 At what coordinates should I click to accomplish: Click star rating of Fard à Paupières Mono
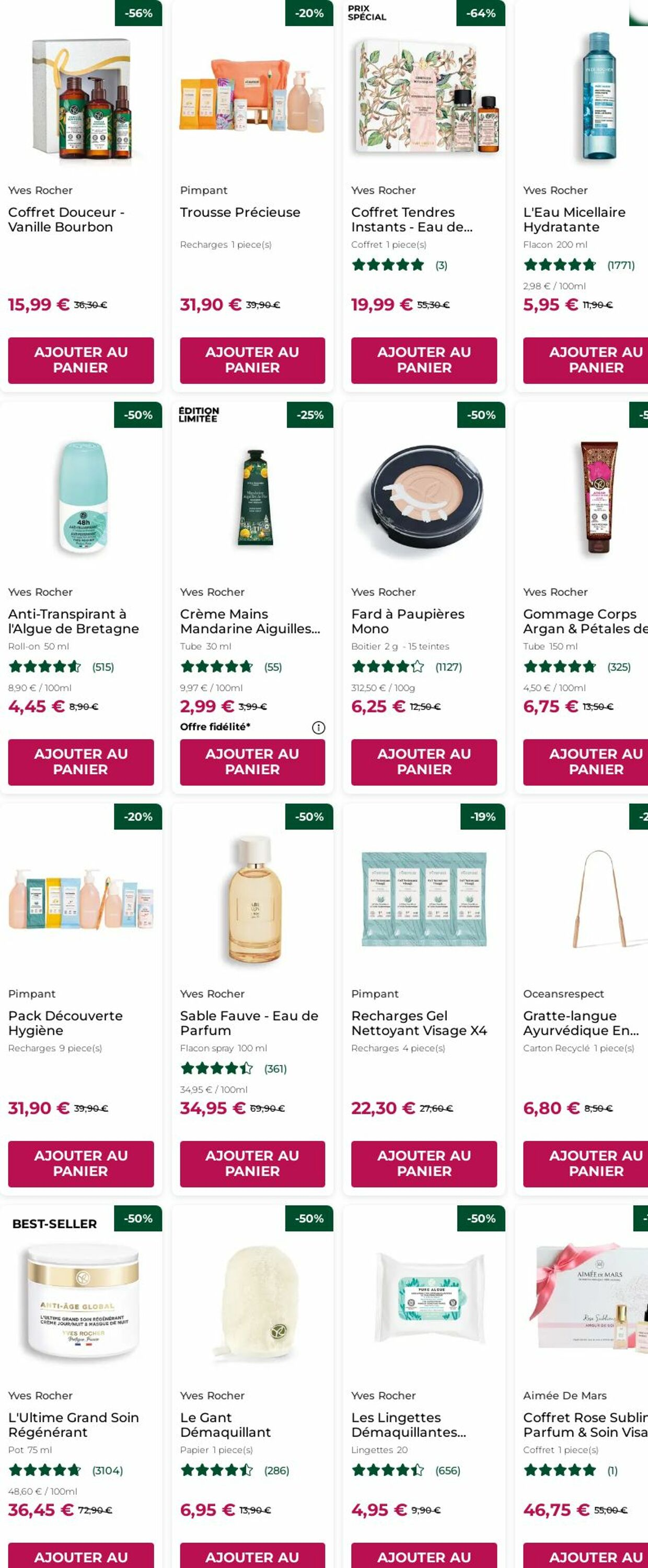388,666
